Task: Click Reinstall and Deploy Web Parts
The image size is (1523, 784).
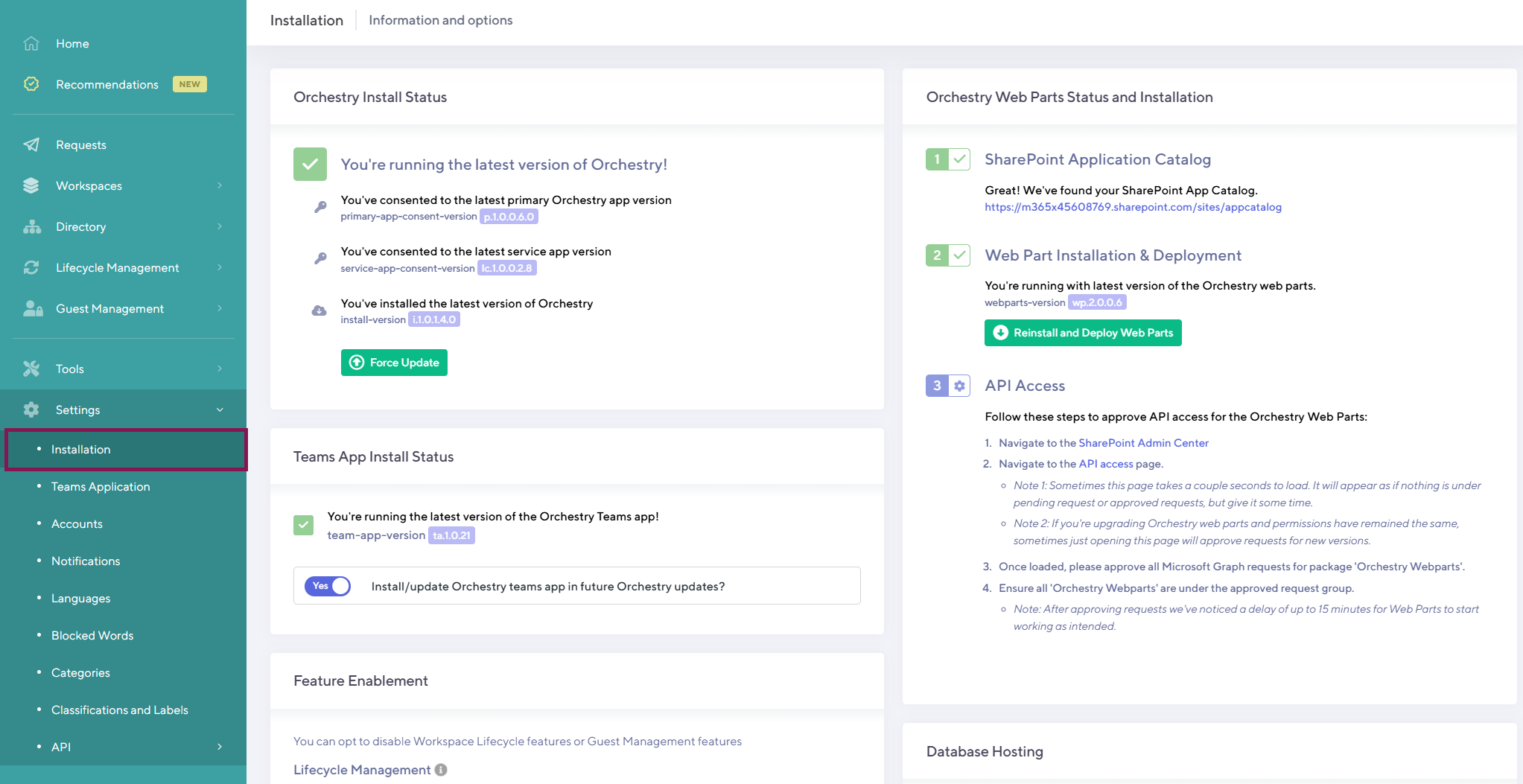Action: click(1083, 333)
